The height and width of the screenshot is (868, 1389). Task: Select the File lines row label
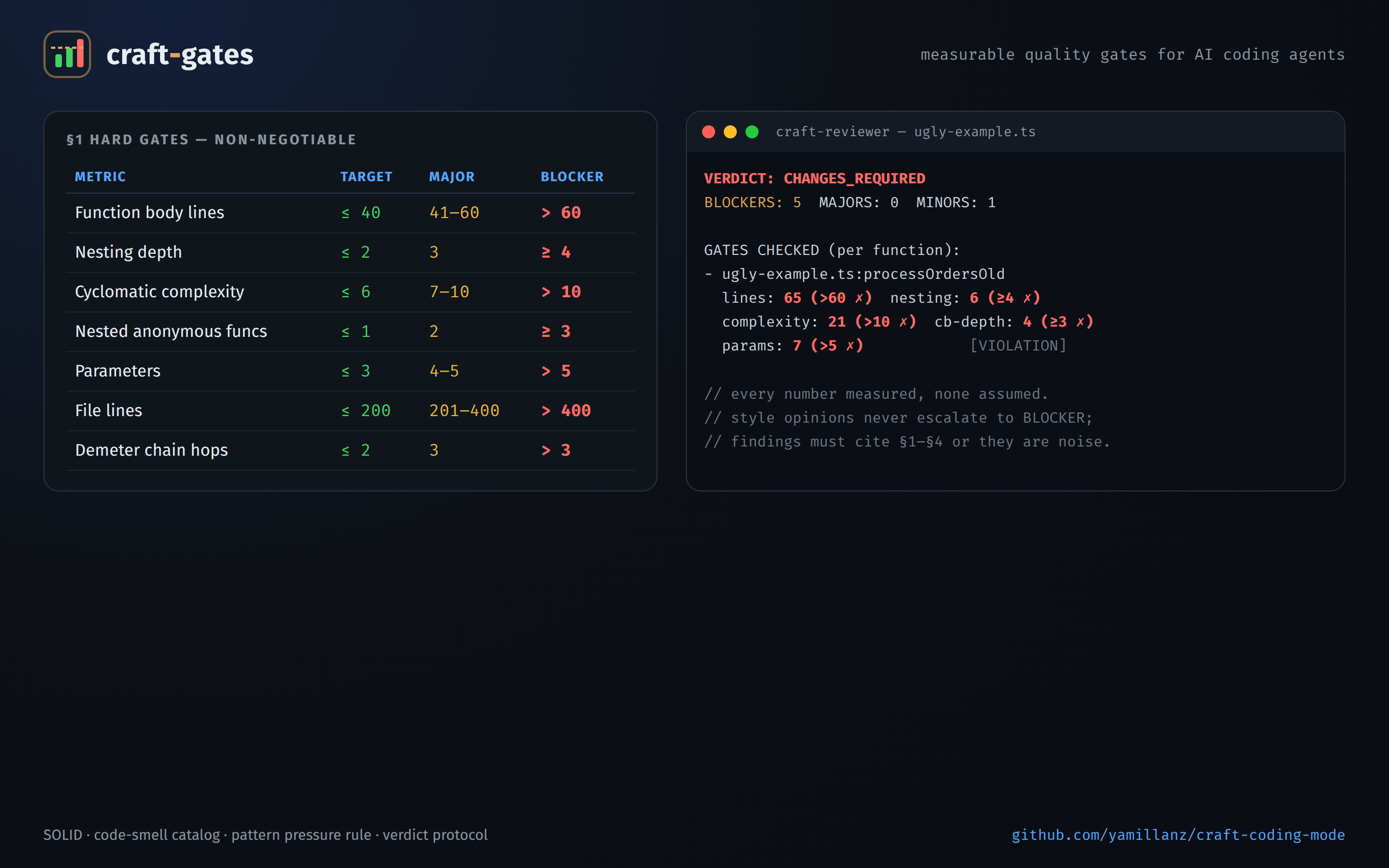109,411
